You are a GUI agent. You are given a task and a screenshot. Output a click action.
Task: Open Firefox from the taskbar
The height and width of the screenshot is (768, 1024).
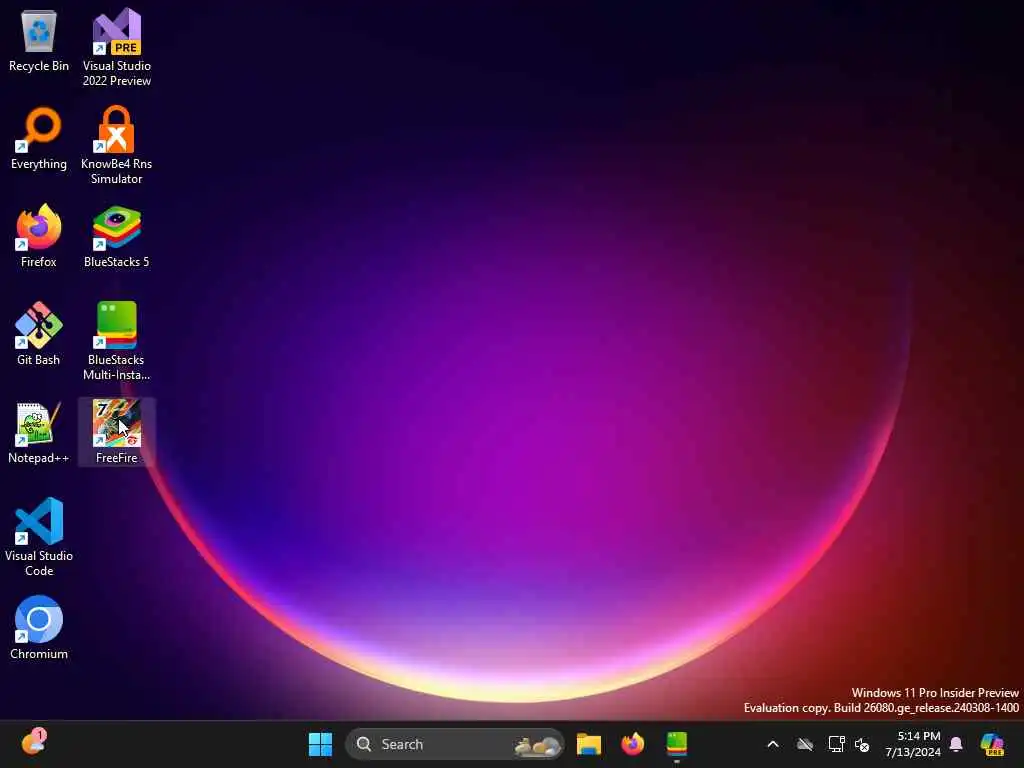(632, 744)
